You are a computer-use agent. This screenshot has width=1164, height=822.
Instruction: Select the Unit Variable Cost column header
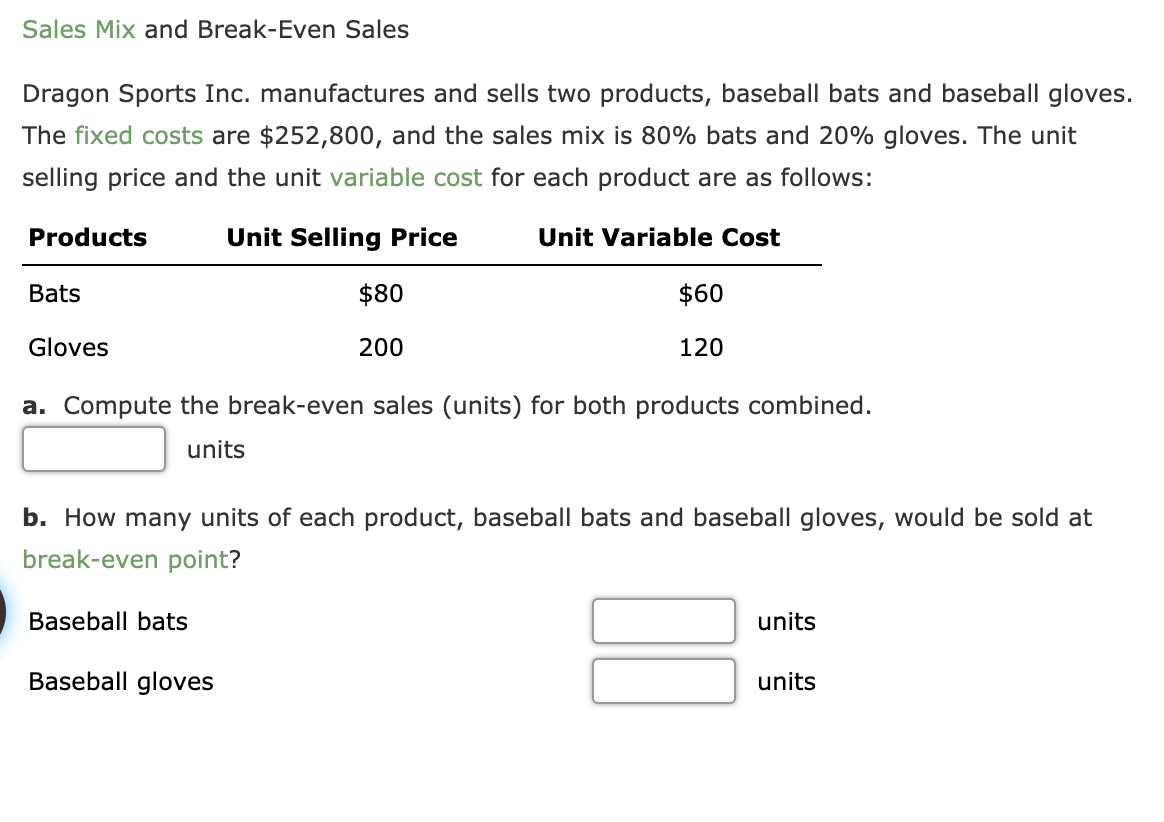[659, 238]
